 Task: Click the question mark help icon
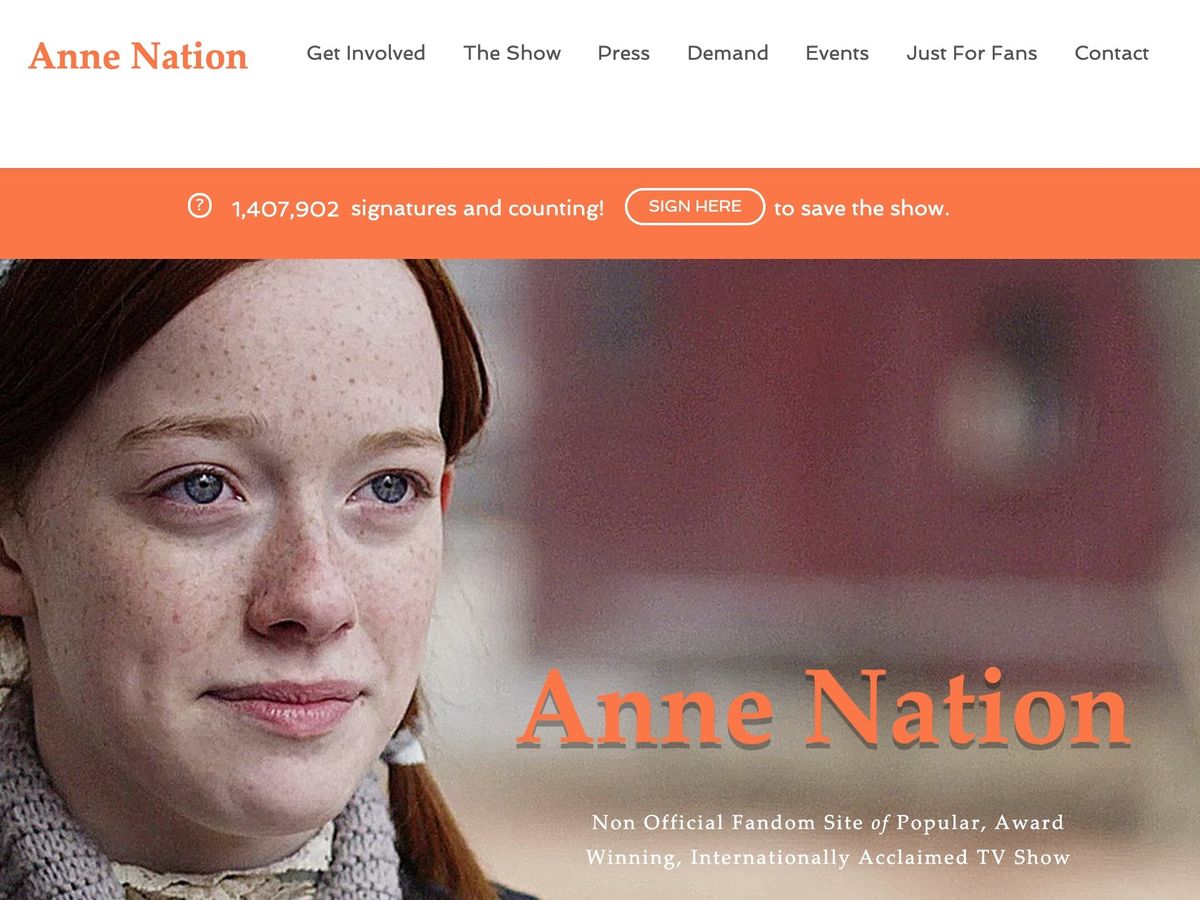pyautogui.click(x=200, y=207)
